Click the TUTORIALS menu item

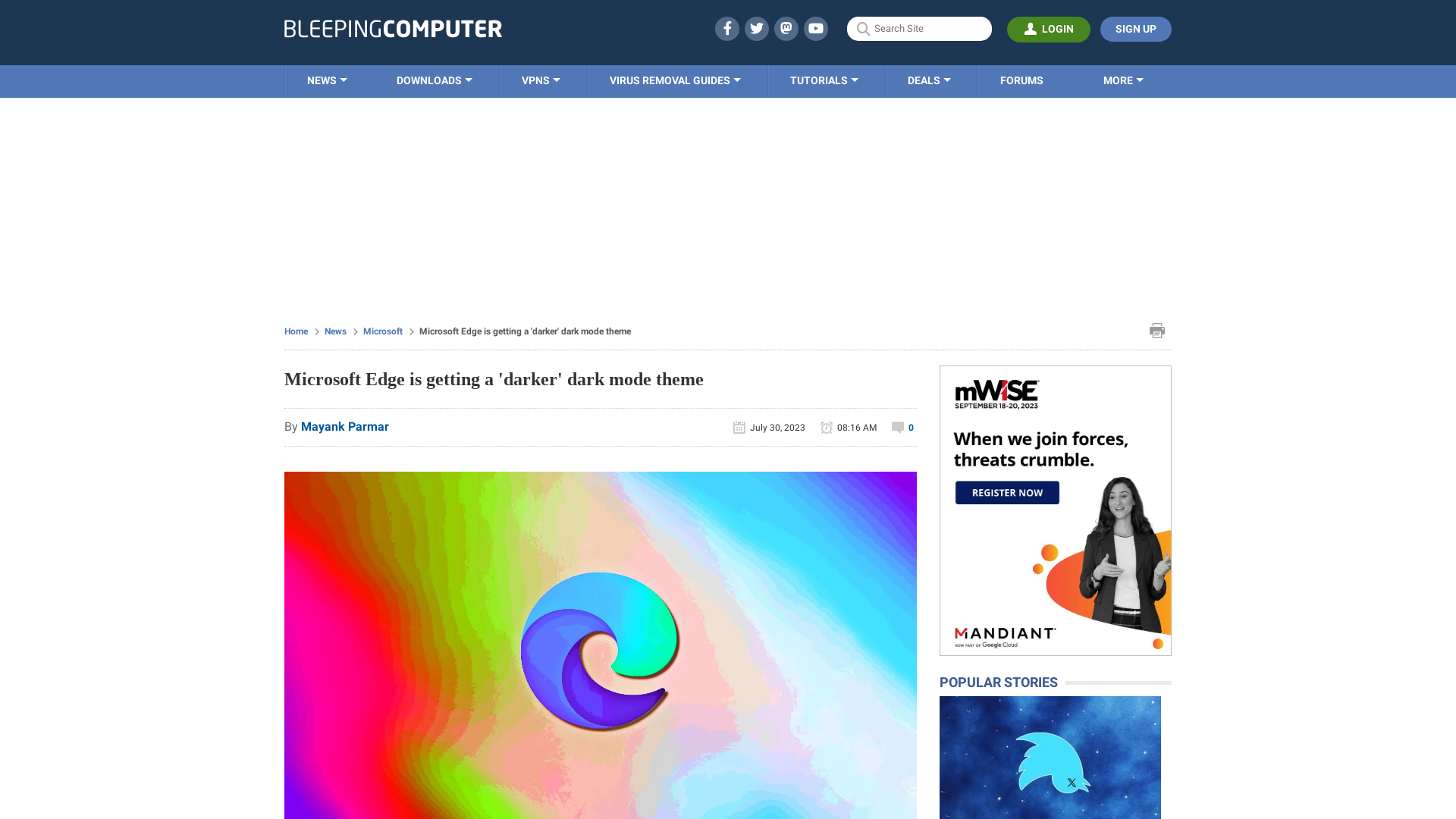coord(823,80)
